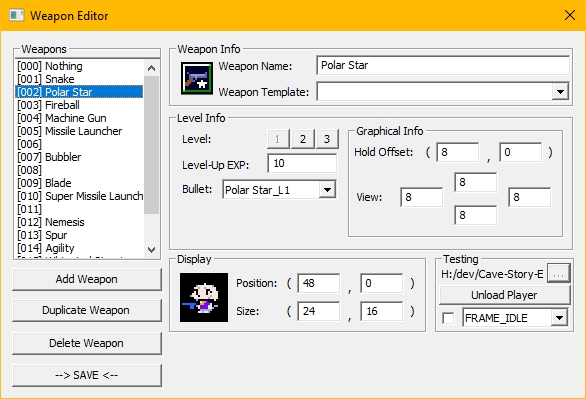Screen dimensions: 586x399
Task: Click the View right field
Action: (530, 197)
